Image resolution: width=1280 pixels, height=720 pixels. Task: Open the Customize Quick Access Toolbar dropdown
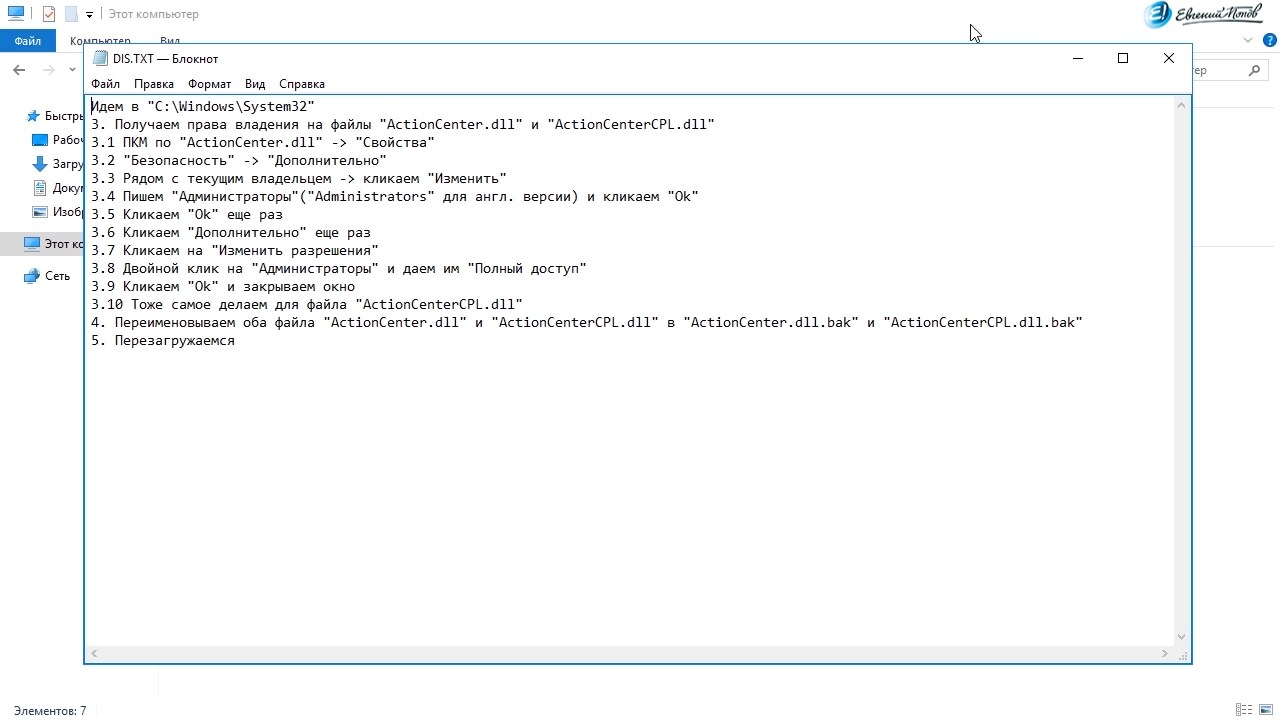pos(89,15)
